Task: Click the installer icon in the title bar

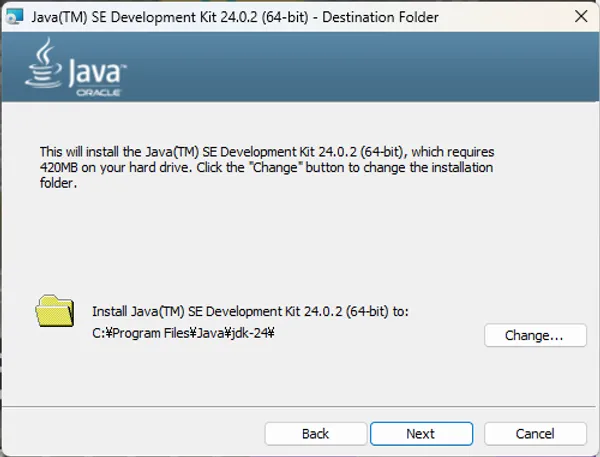Action: (15, 16)
